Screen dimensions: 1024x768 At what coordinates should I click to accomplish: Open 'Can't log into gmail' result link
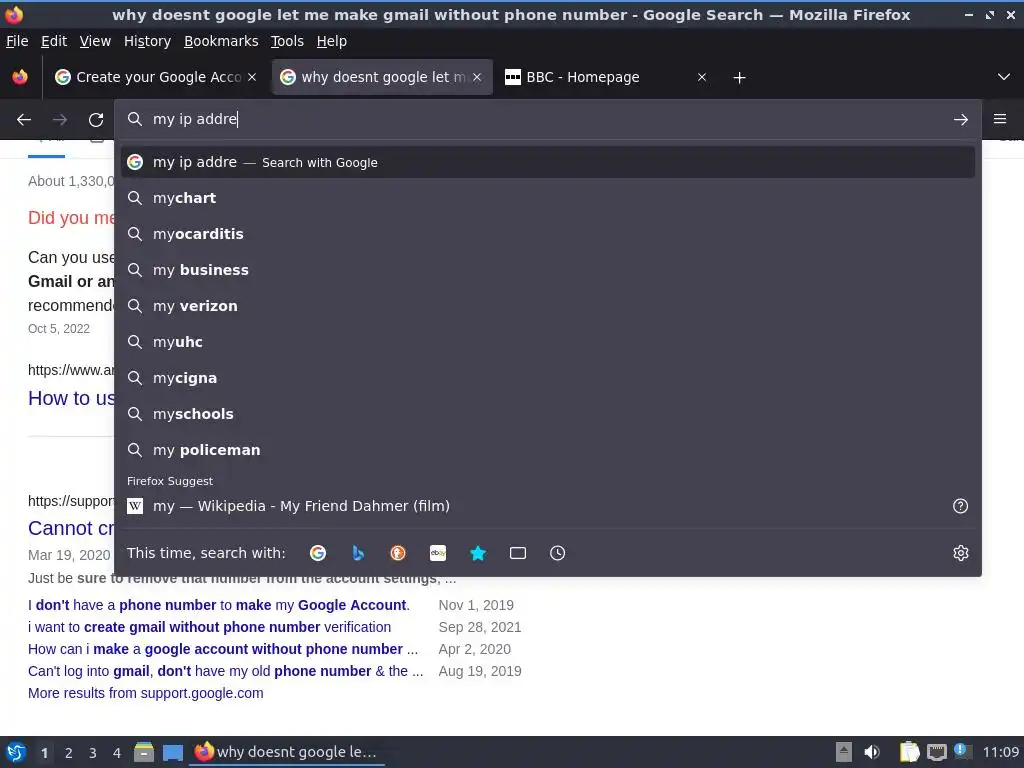pyautogui.click(x=225, y=671)
